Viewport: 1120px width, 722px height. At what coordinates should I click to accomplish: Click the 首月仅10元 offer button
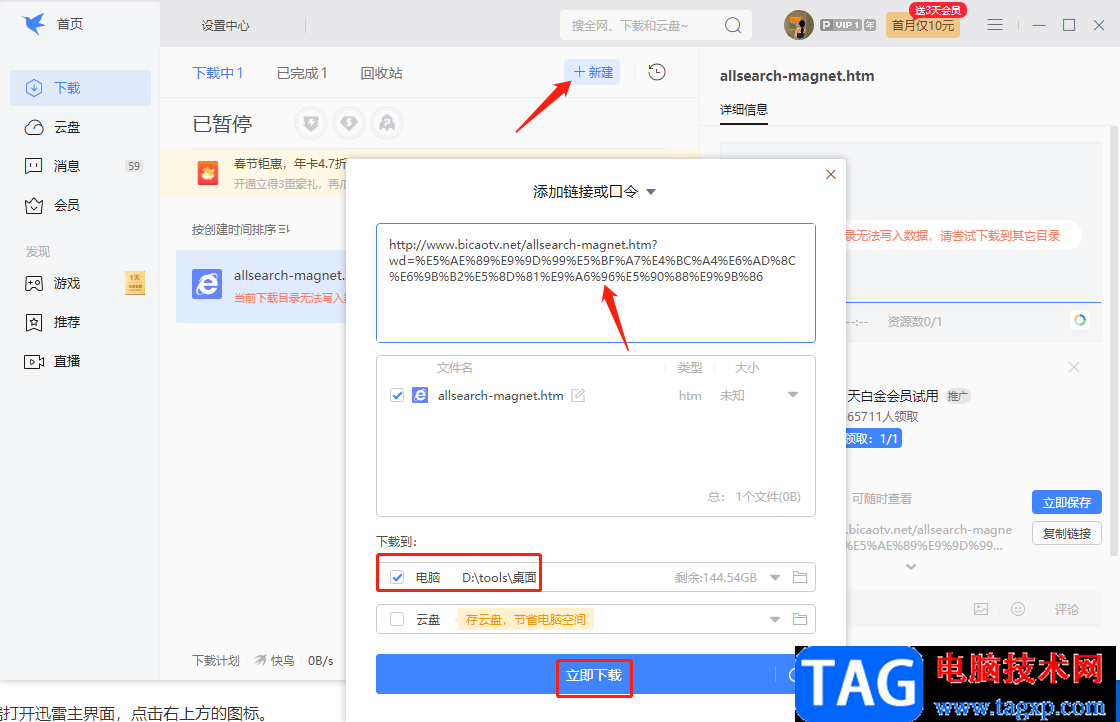[x=922, y=26]
